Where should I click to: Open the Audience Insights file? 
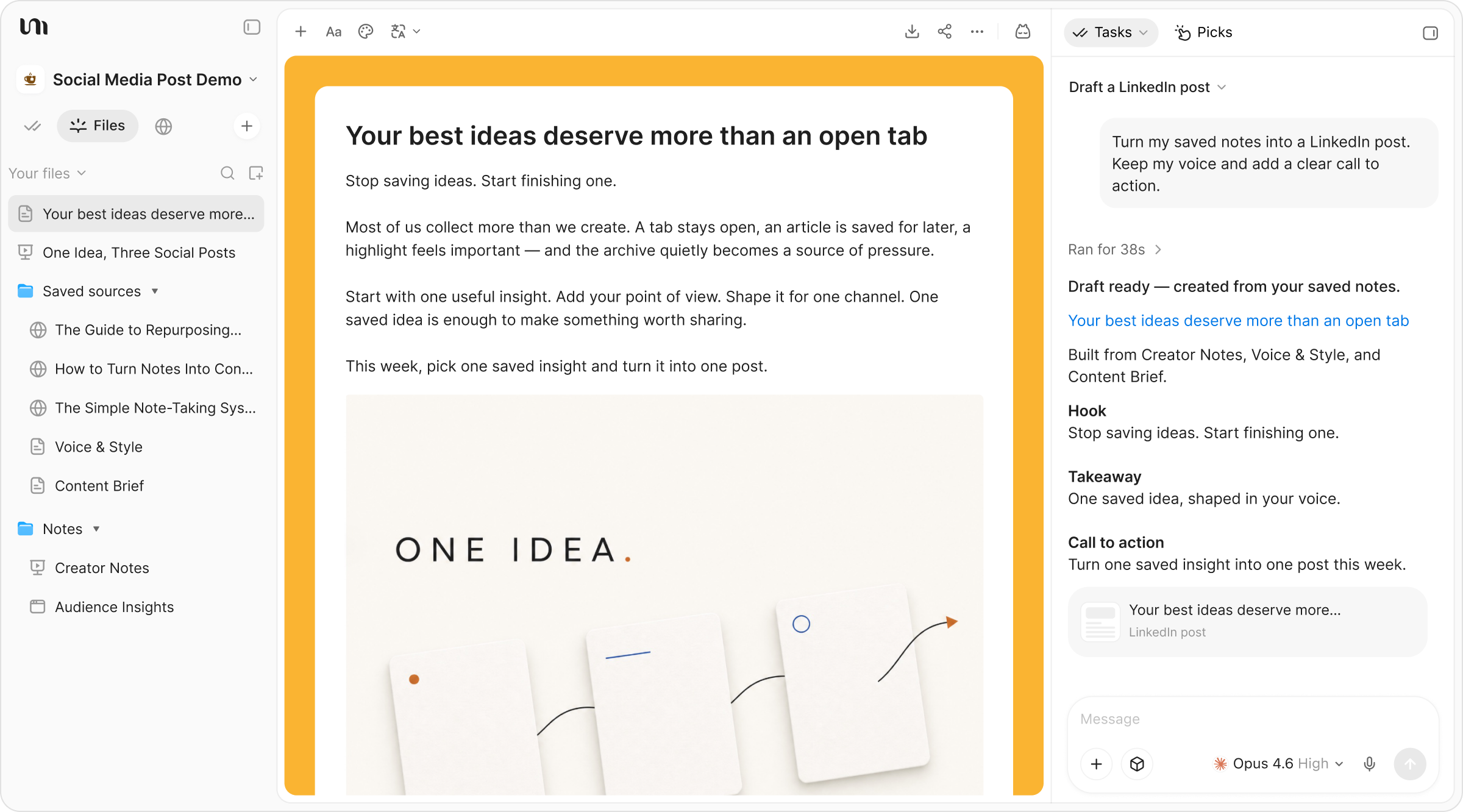pyautogui.click(x=136, y=607)
